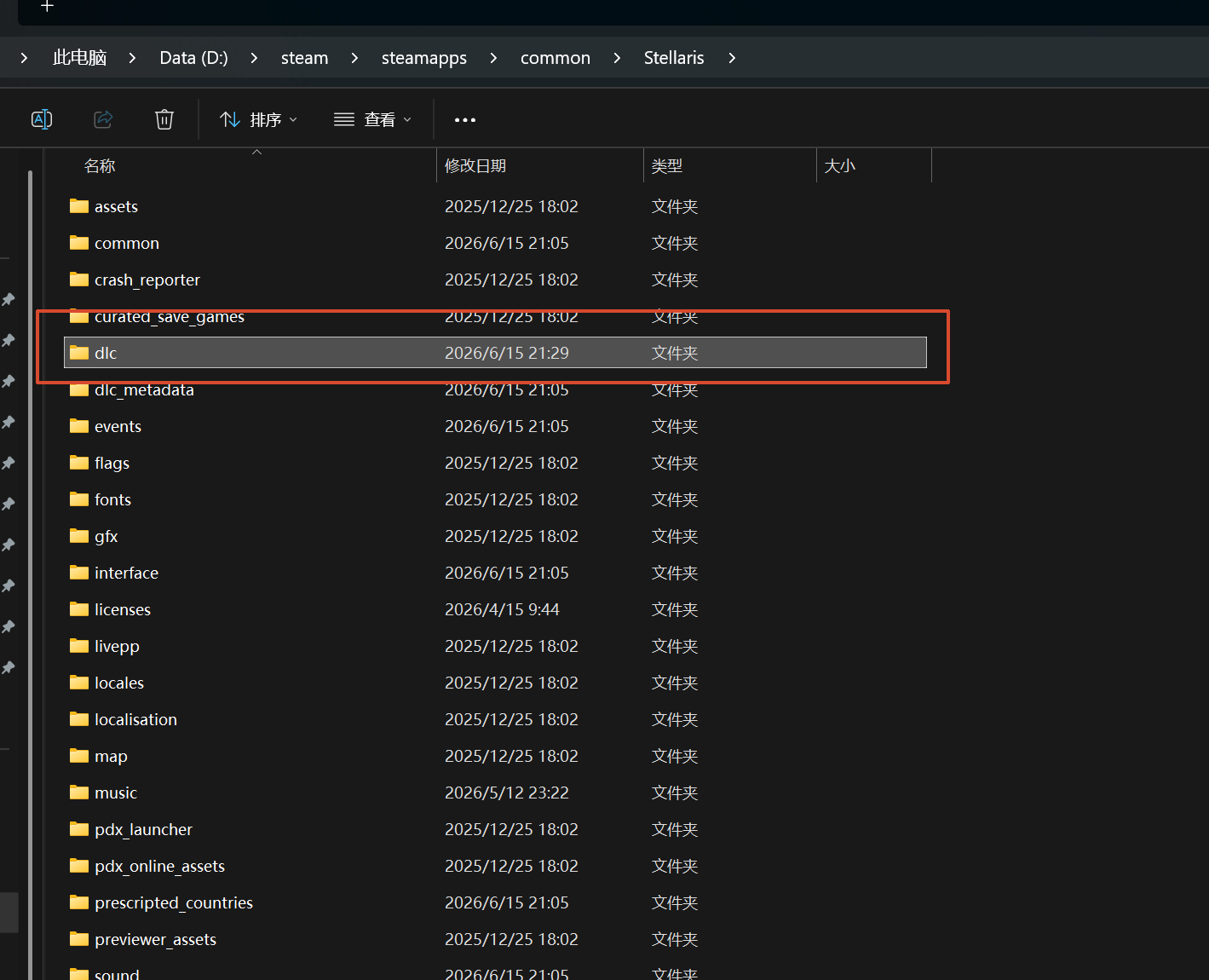
Task: Select the locales folder icon
Action: point(79,683)
